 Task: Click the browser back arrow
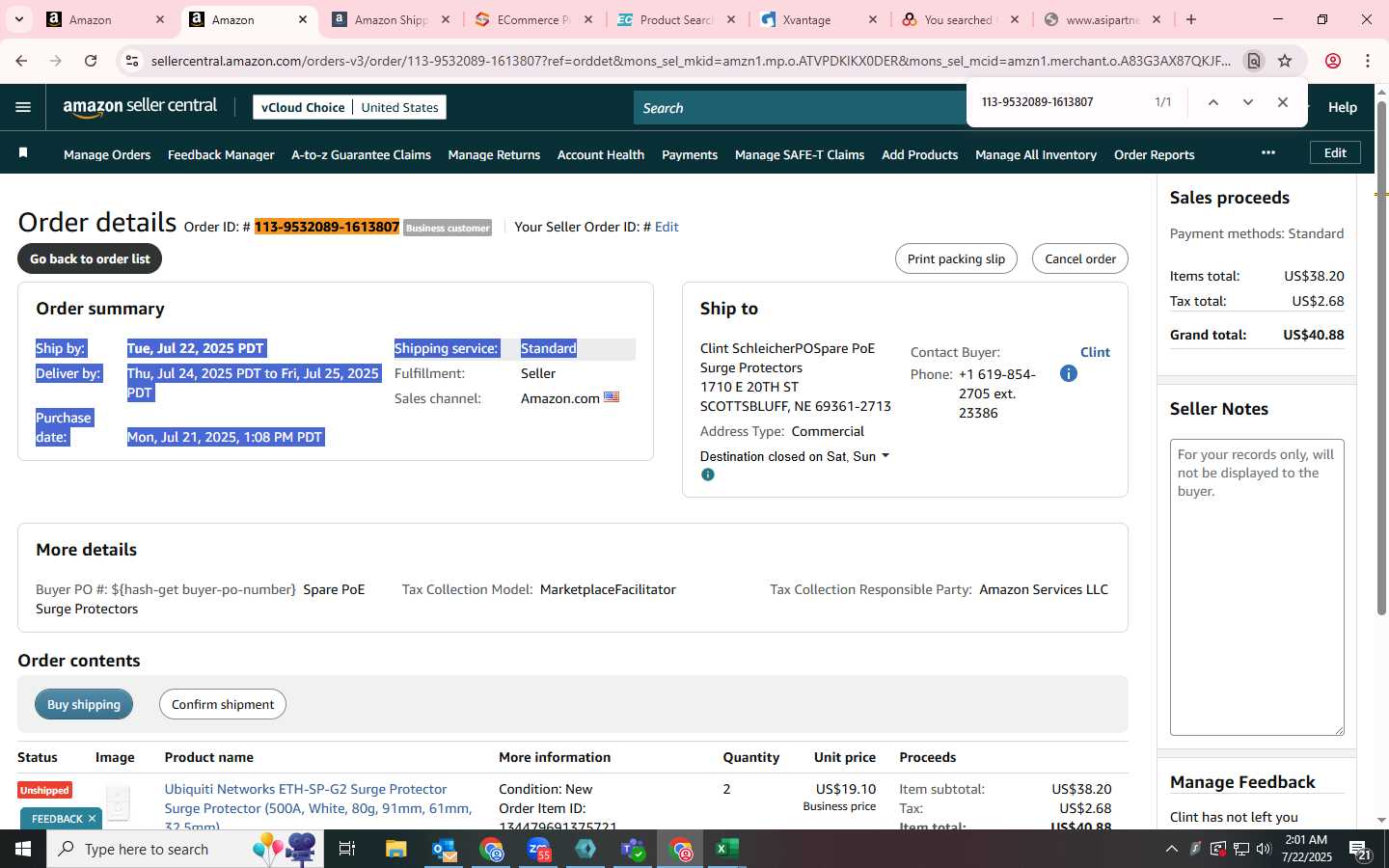click(21, 61)
